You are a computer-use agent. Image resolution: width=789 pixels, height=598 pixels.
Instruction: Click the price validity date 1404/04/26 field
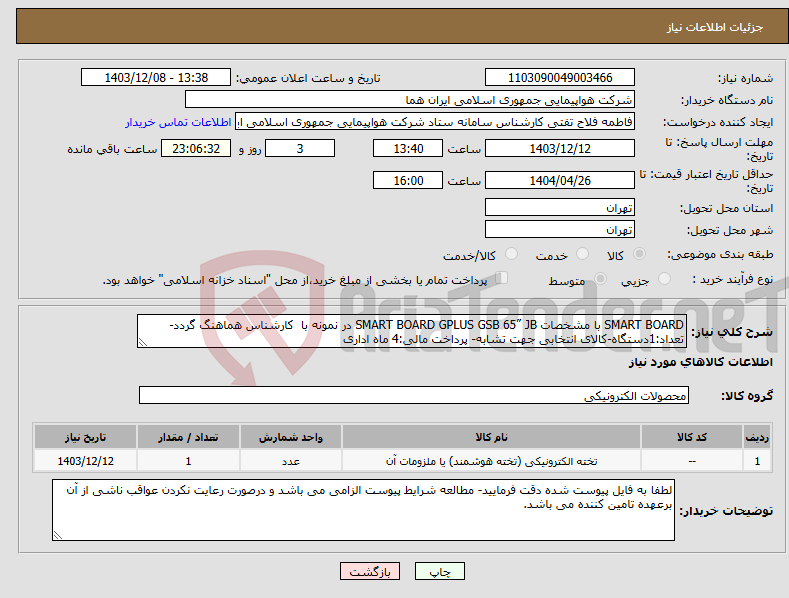point(560,180)
